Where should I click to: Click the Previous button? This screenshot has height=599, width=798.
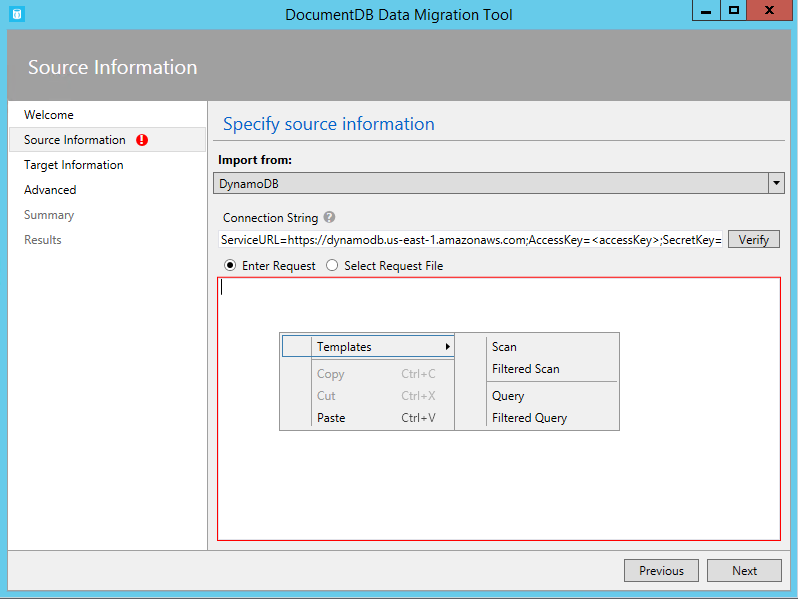point(661,570)
